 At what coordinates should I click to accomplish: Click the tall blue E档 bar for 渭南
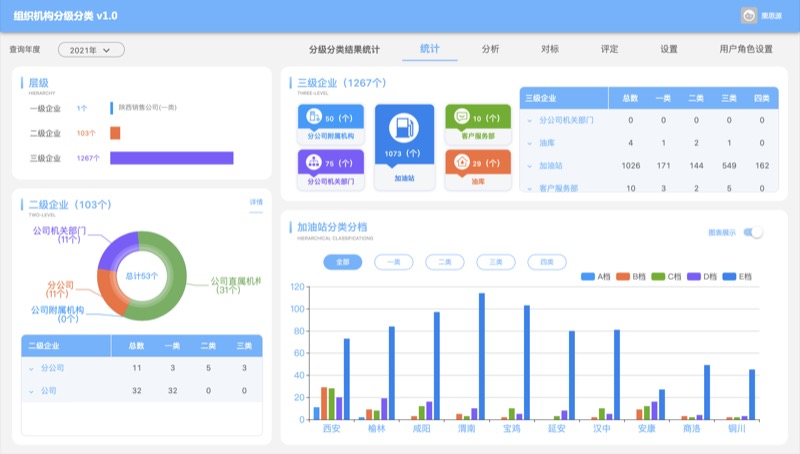coord(482,356)
